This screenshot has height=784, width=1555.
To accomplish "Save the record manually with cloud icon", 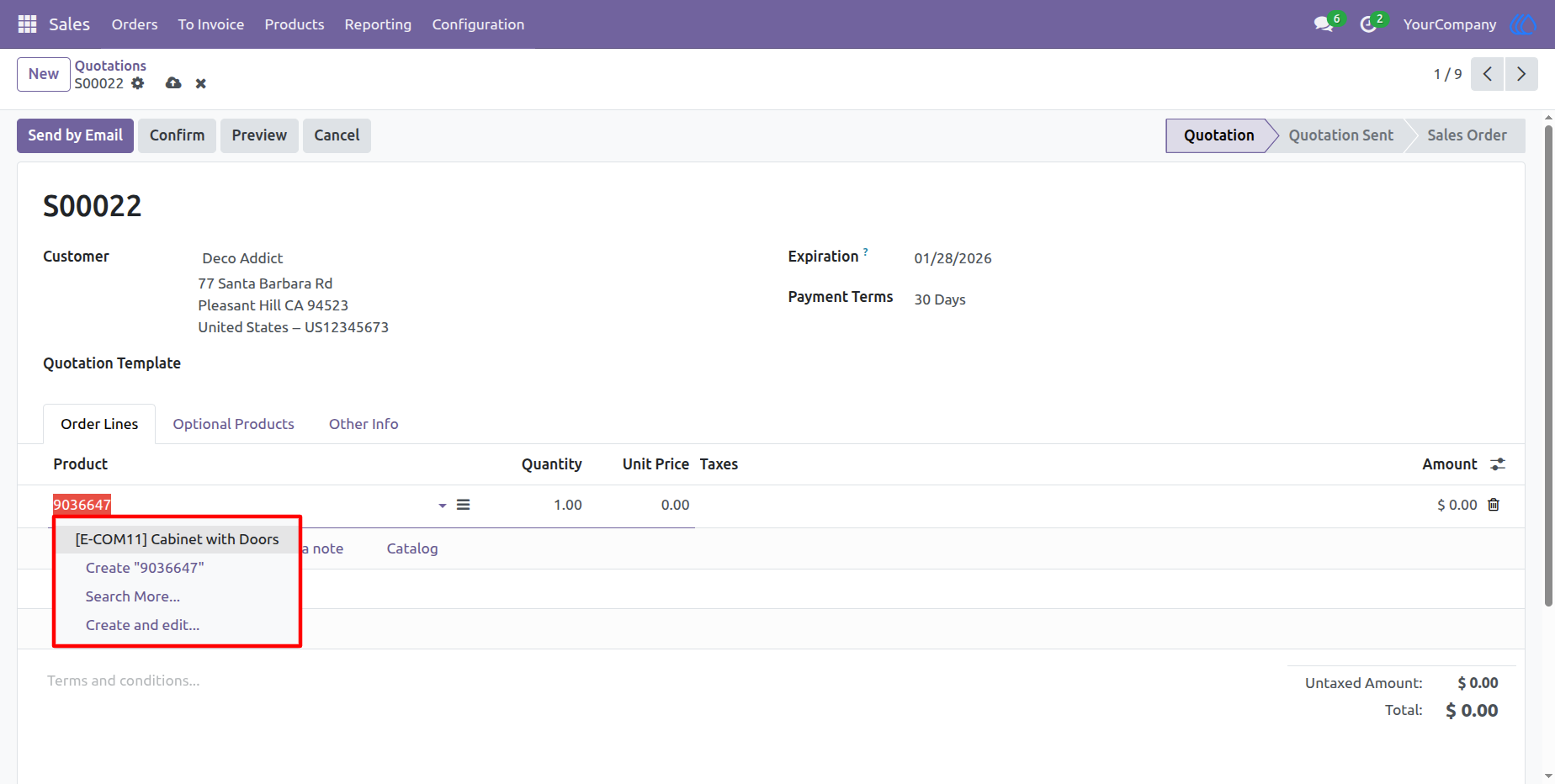I will click(x=173, y=83).
